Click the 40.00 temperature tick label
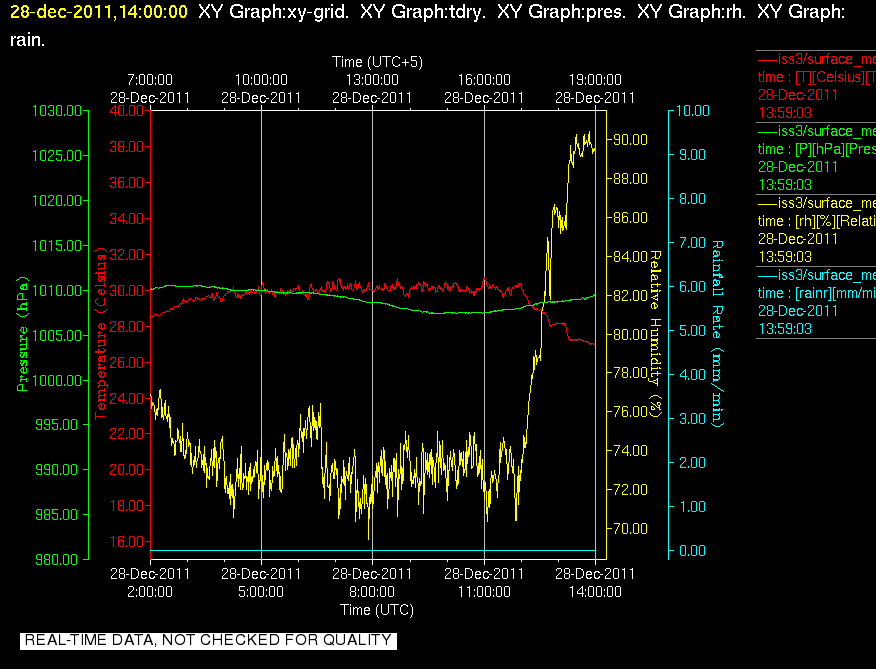Image resolution: width=876 pixels, height=669 pixels. (126, 111)
